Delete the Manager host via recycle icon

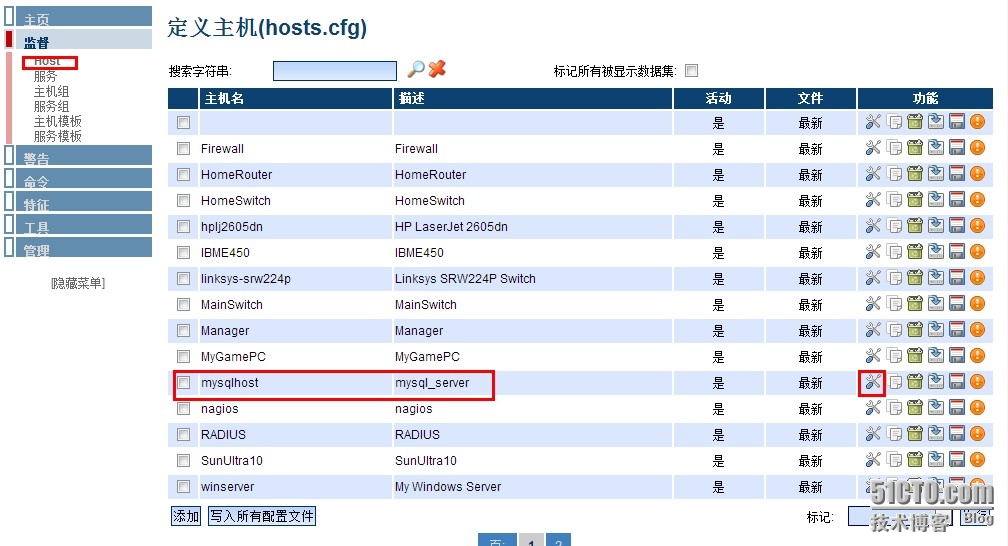click(915, 330)
